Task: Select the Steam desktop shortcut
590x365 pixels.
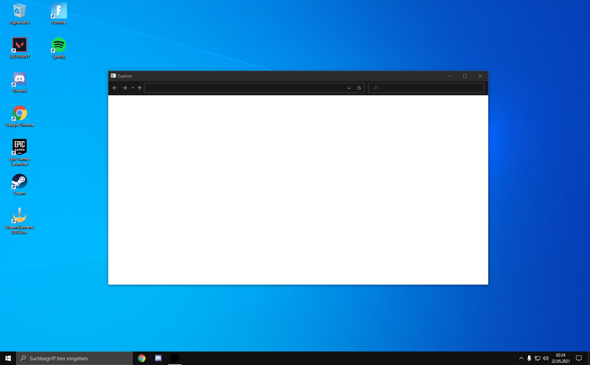Action: pos(20,184)
